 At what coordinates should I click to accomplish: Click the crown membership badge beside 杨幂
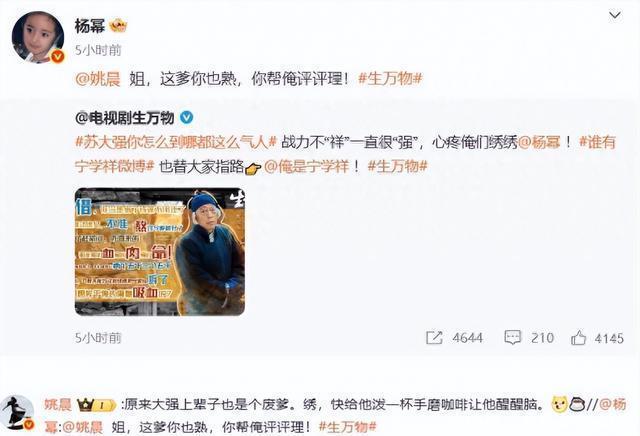click(x=118, y=26)
